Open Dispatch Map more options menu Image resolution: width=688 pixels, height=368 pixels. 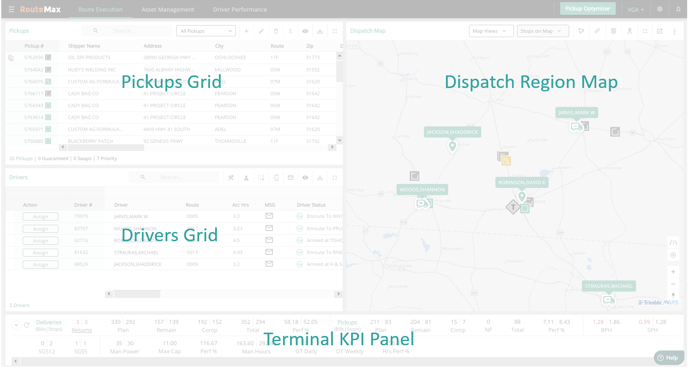(674, 31)
